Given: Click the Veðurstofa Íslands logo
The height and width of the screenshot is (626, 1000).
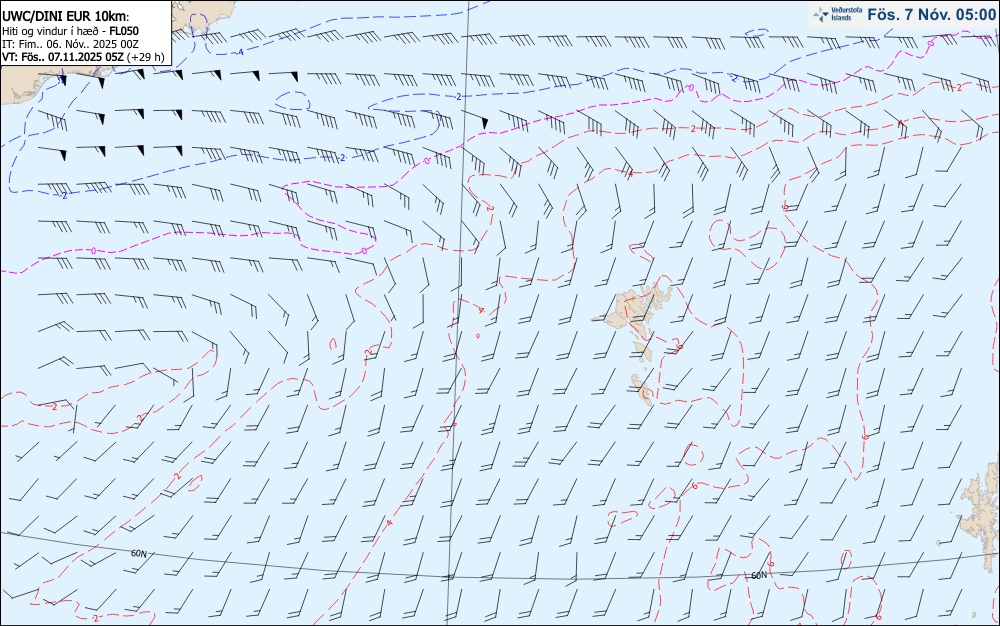Looking at the screenshot, I should [x=838, y=14].
